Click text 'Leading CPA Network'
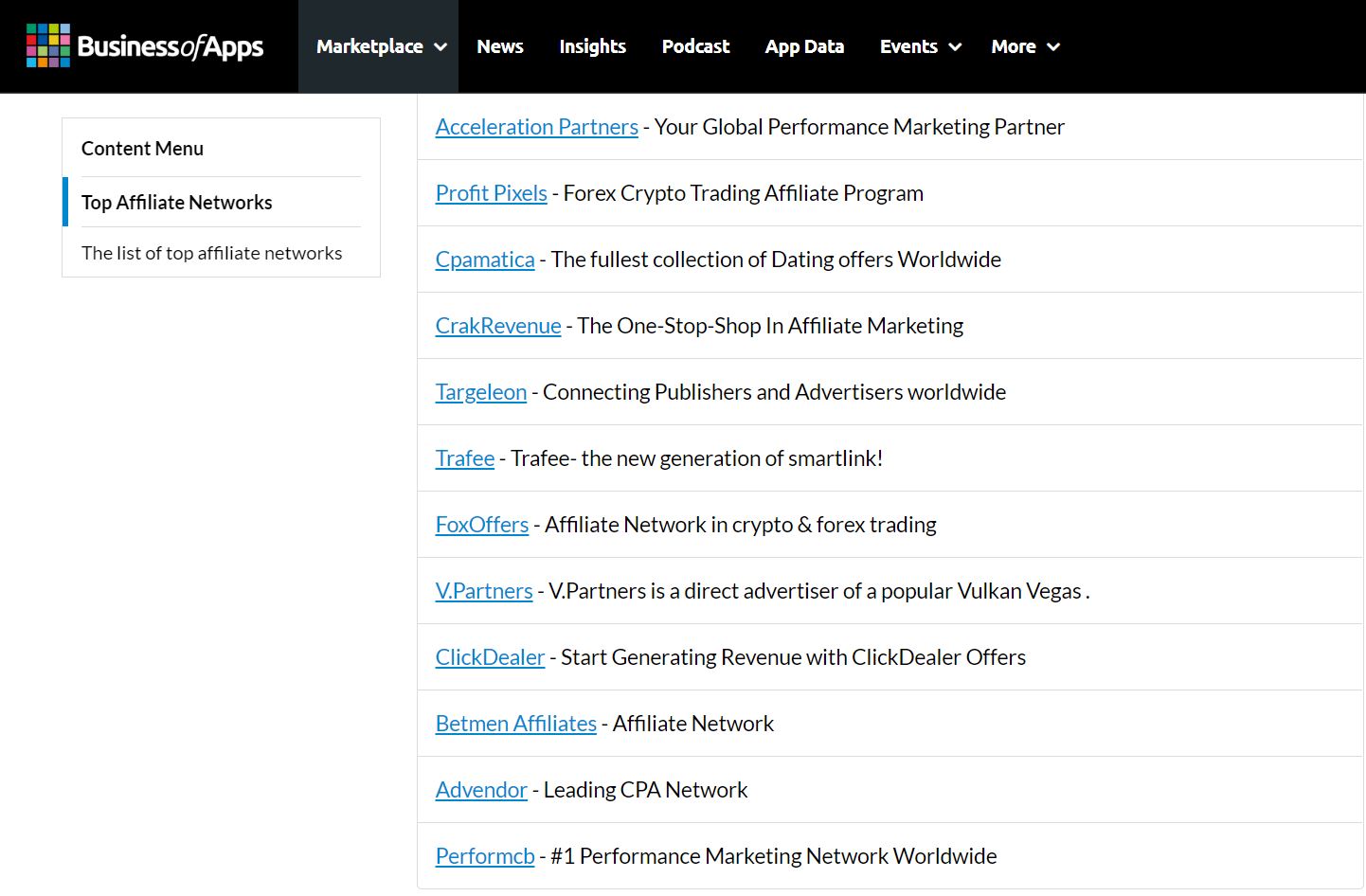The height and width of the screenshot is (896, 1366). tap(645, 790)
